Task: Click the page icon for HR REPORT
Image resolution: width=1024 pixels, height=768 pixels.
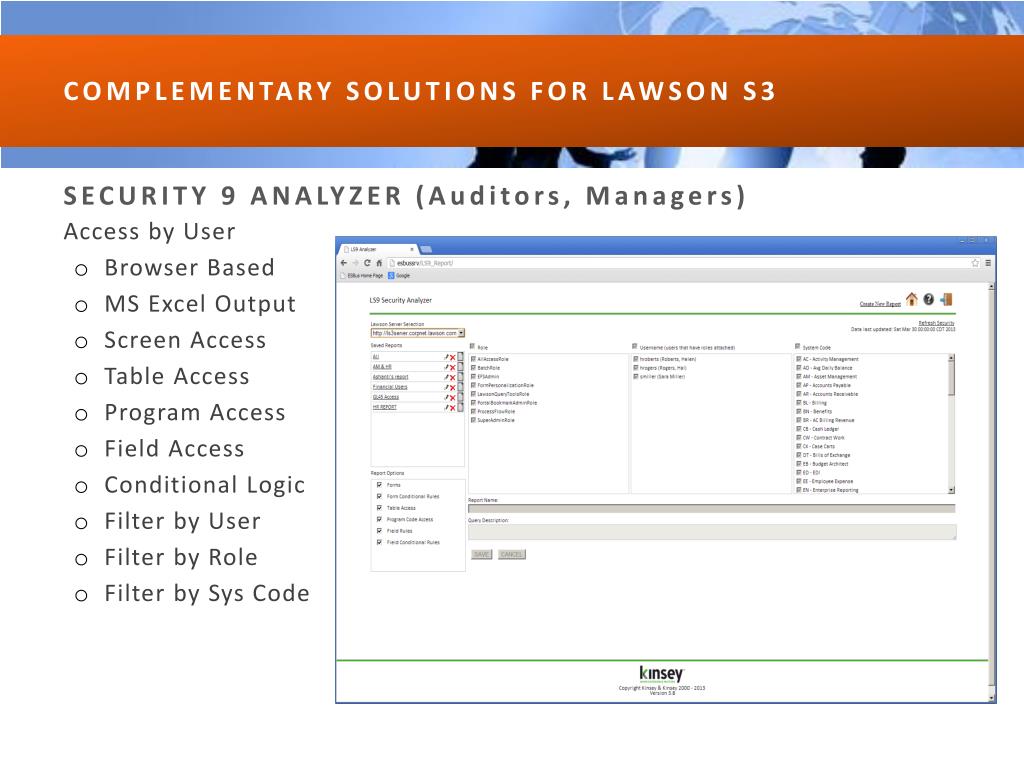Action: tap(460, 407)
